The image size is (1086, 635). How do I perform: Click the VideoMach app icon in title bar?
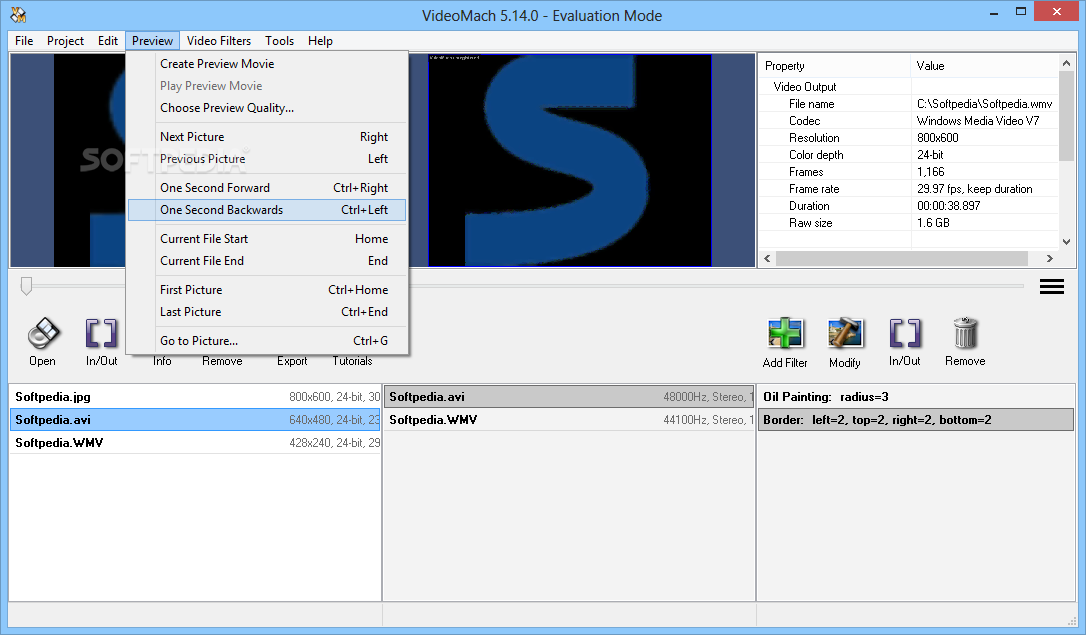click(x=18, y=15)
